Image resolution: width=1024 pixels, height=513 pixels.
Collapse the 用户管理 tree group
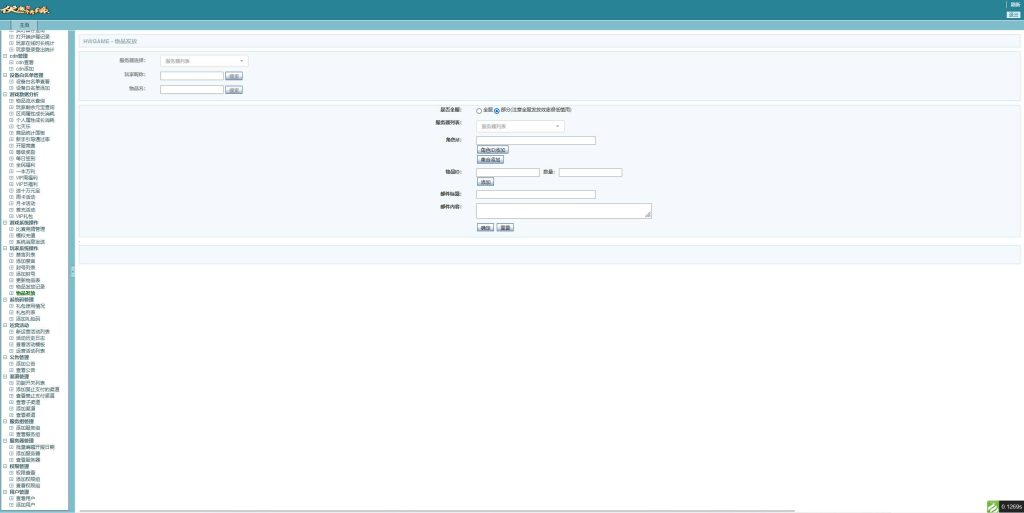coord(4,492)
